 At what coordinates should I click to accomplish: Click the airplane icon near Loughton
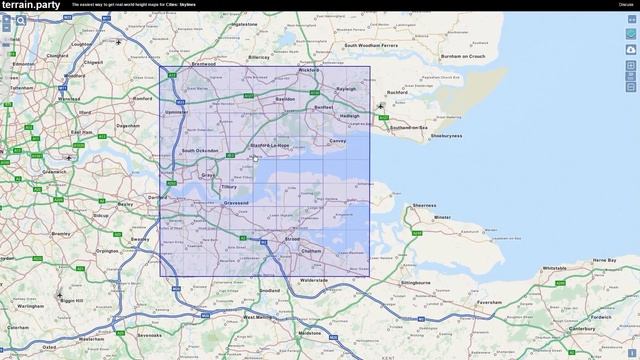tap(118, 42)
